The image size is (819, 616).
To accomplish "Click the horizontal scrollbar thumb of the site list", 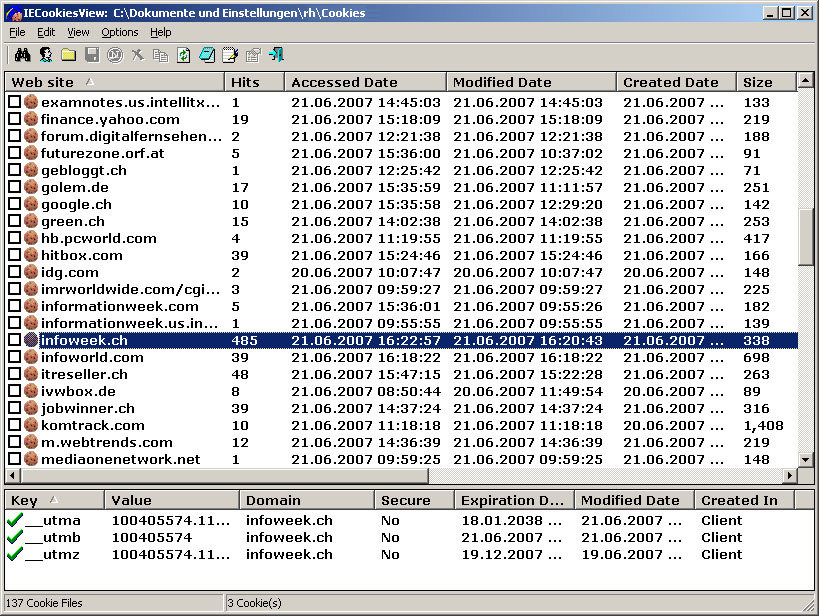I will (x=225, y=475).
